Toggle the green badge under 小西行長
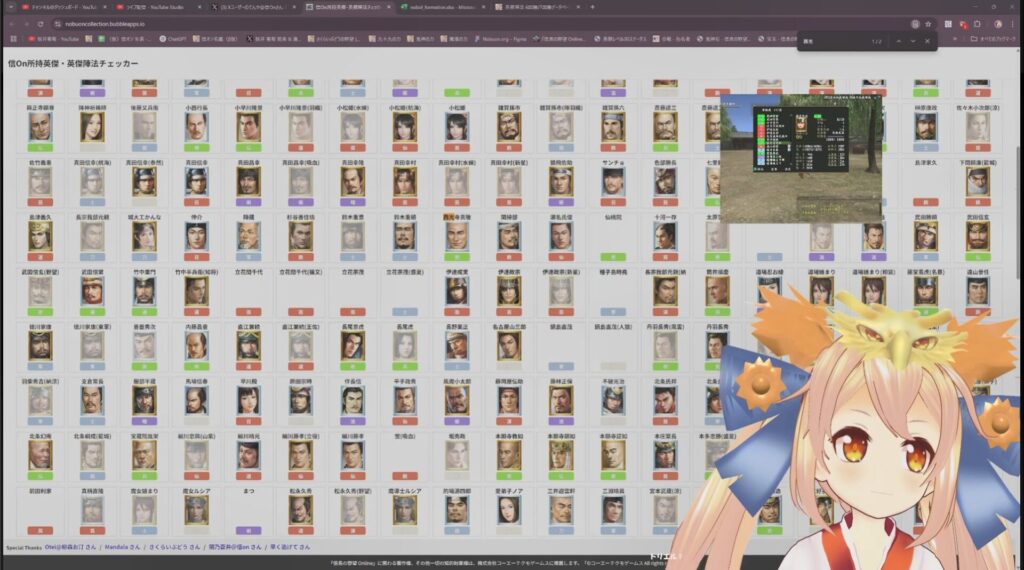The image size is (1024, 570). pos(197,147)
